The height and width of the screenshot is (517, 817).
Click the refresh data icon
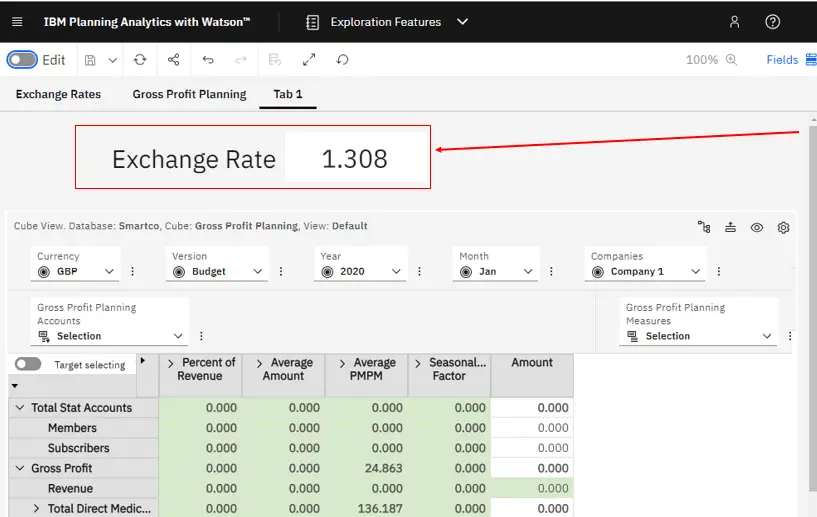coord(140,60)
